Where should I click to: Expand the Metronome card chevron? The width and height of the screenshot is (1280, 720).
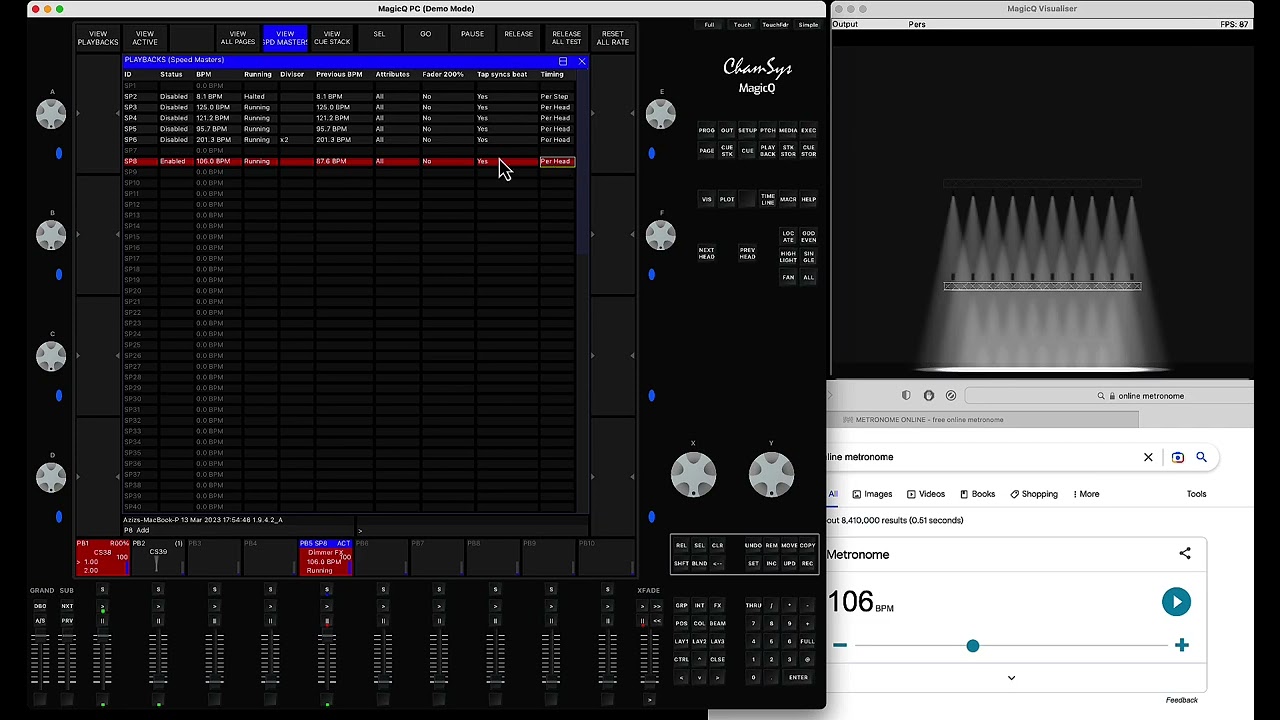pyautogui.click(x=1011, y=678)
